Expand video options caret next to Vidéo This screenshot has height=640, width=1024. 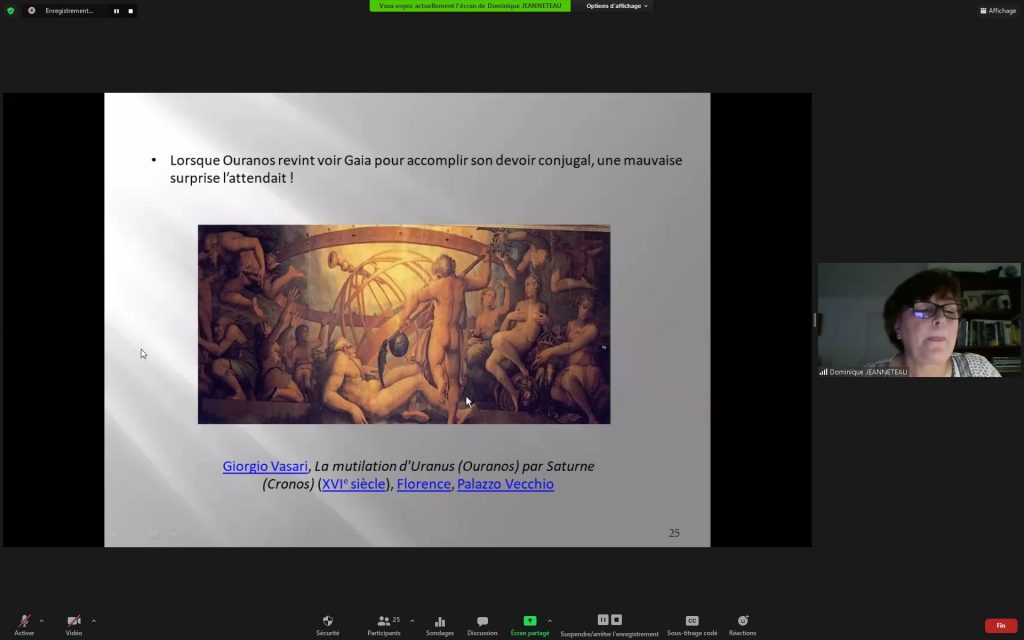tap(93, 621)
